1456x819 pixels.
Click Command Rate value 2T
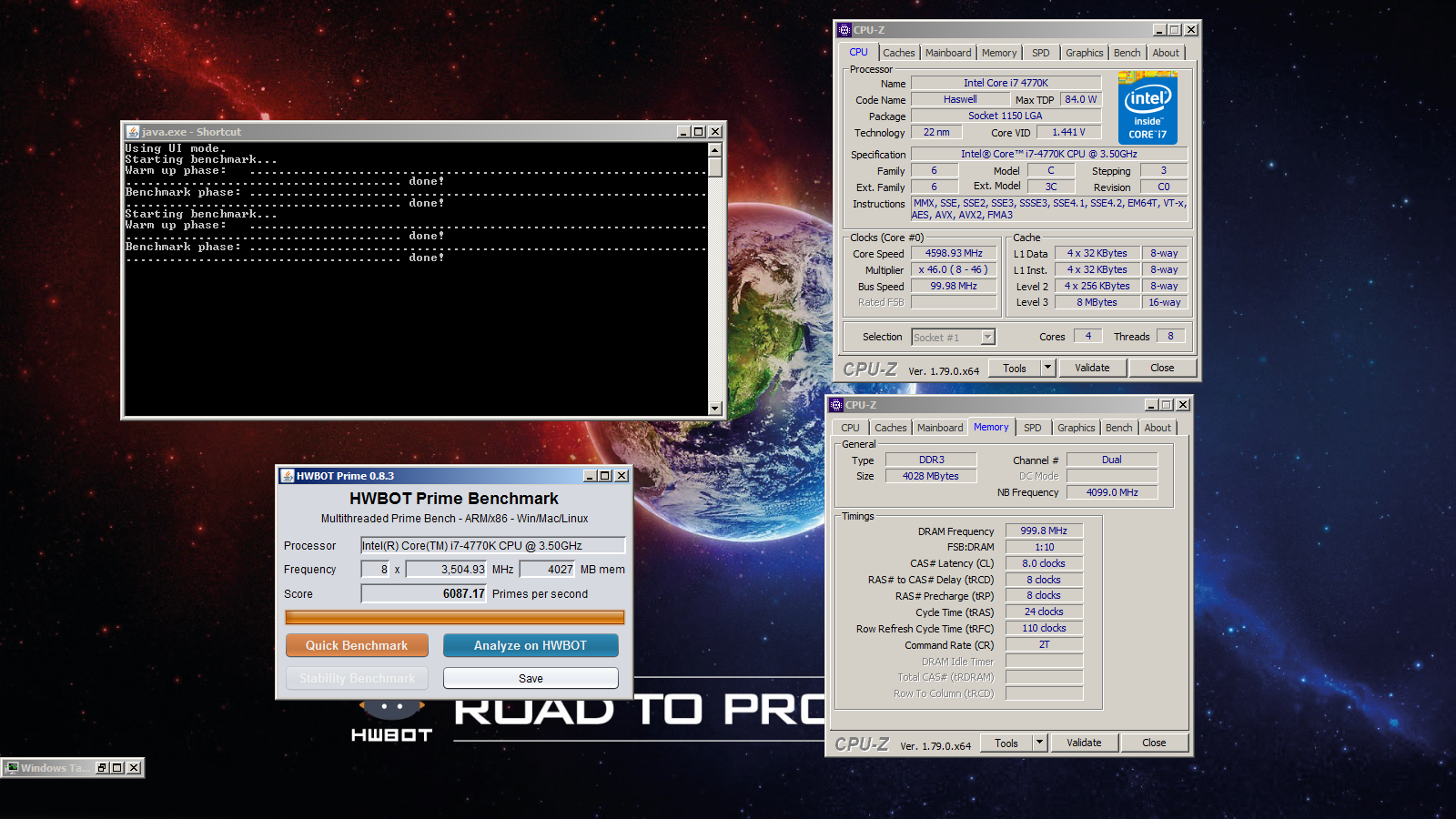[1044, 644]
